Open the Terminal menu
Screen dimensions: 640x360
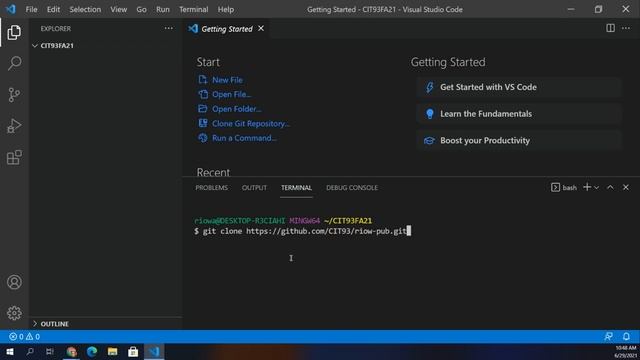click(x=193, y=9)
